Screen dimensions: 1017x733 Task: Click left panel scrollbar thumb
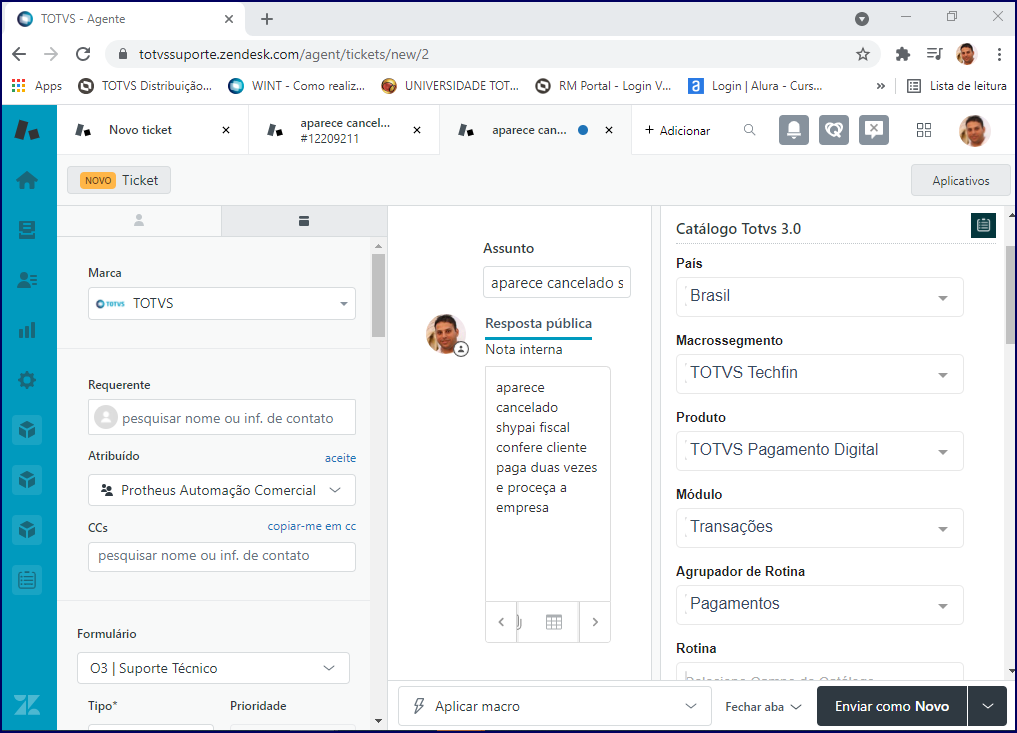tap(378, 295)
